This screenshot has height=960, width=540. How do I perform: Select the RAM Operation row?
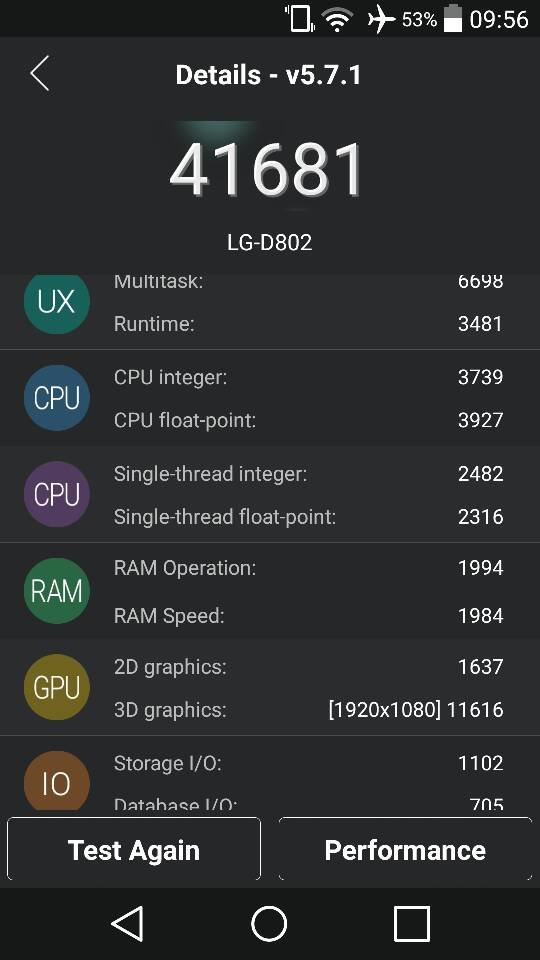point(309,568)
